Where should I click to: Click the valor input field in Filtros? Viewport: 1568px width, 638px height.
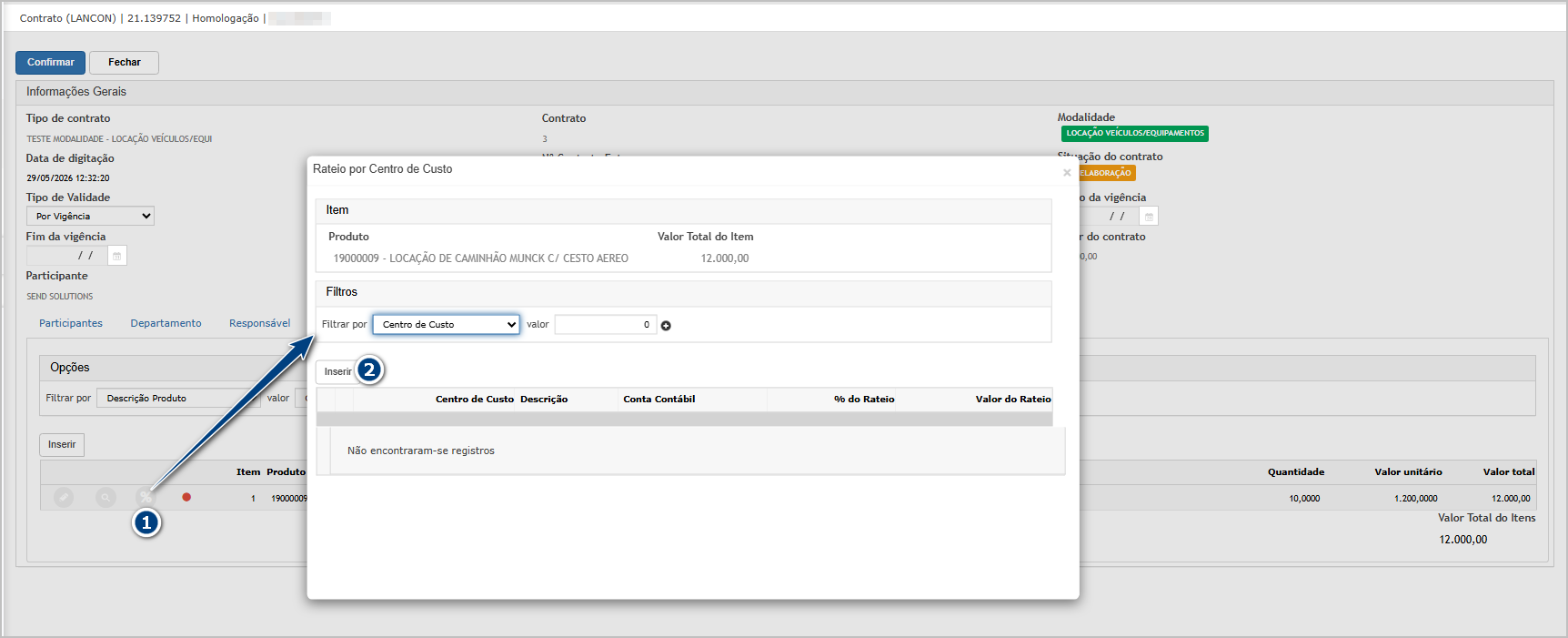606,324
